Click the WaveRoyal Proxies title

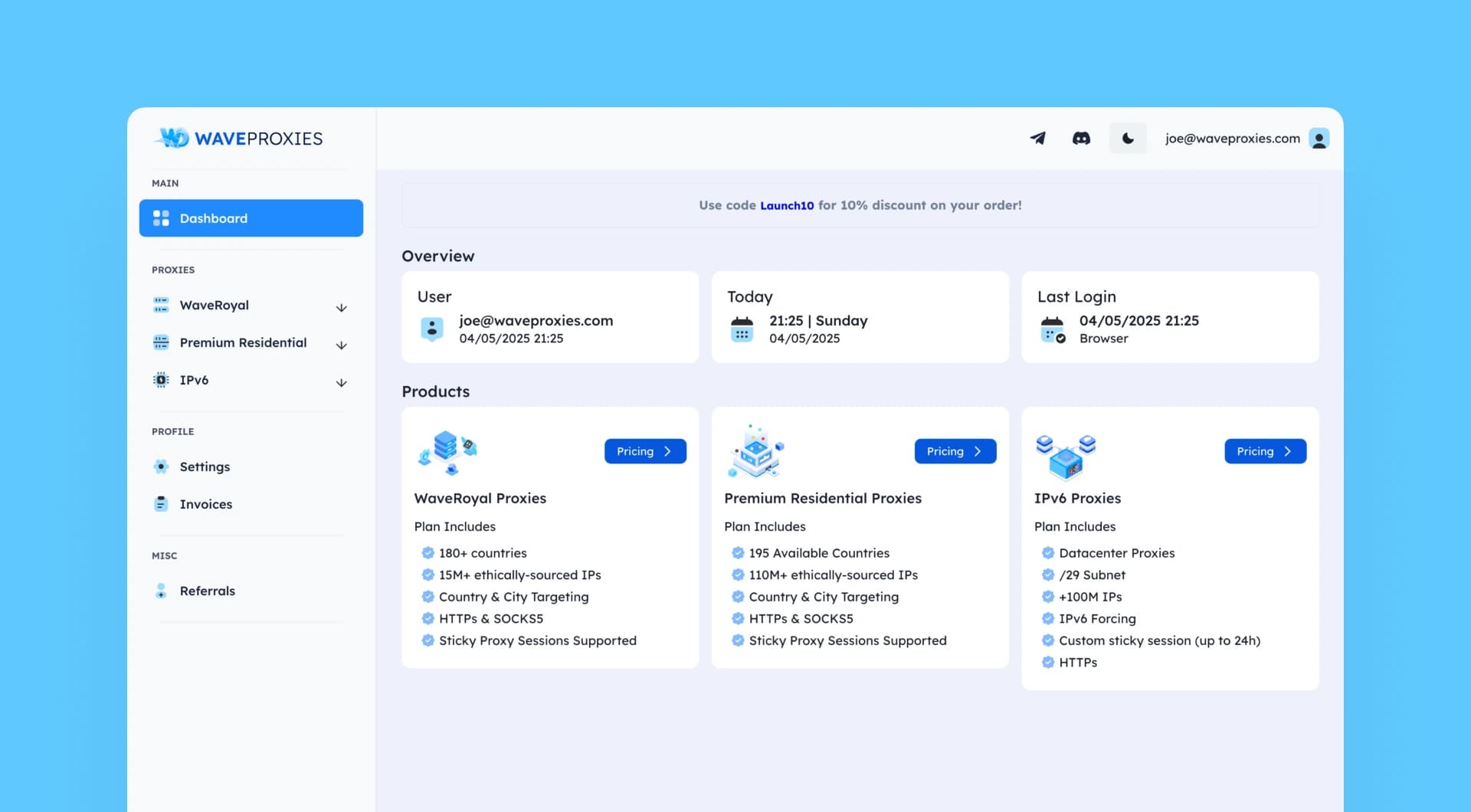(x=480, y=498)
